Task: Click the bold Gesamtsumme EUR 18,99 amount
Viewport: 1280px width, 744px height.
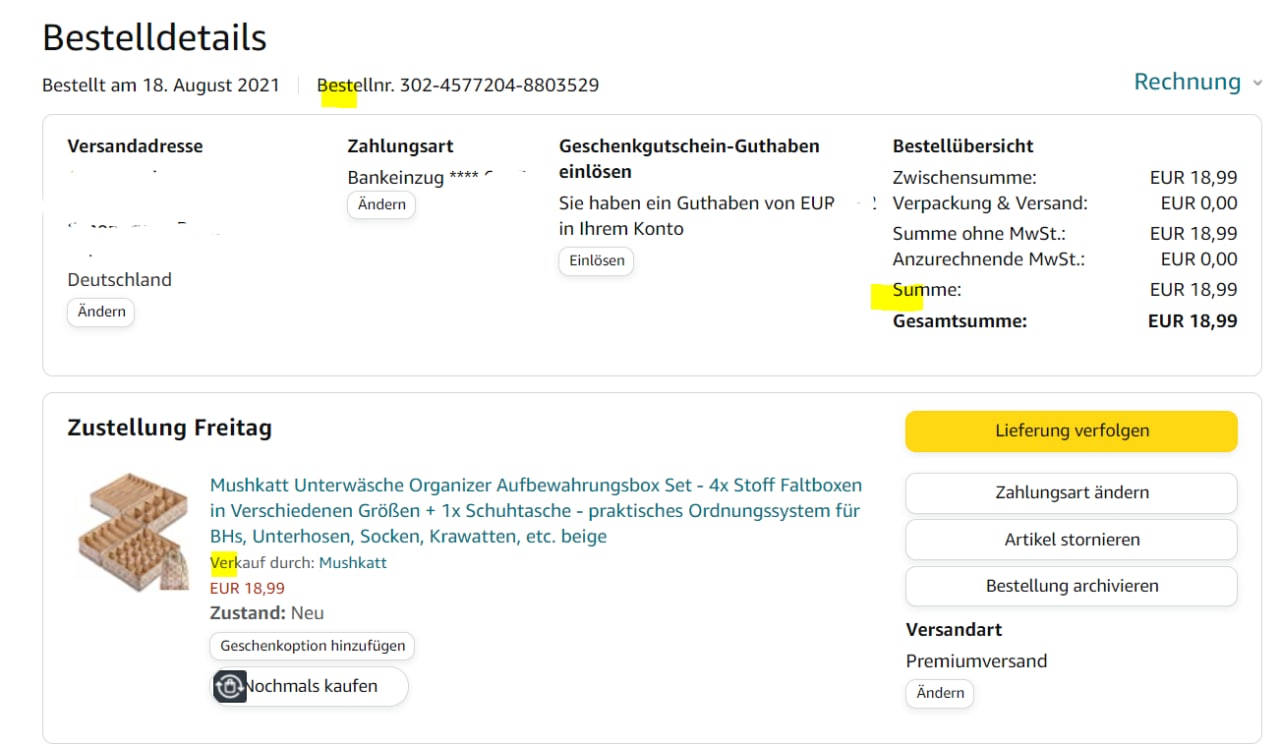Action: (1192, 321)
